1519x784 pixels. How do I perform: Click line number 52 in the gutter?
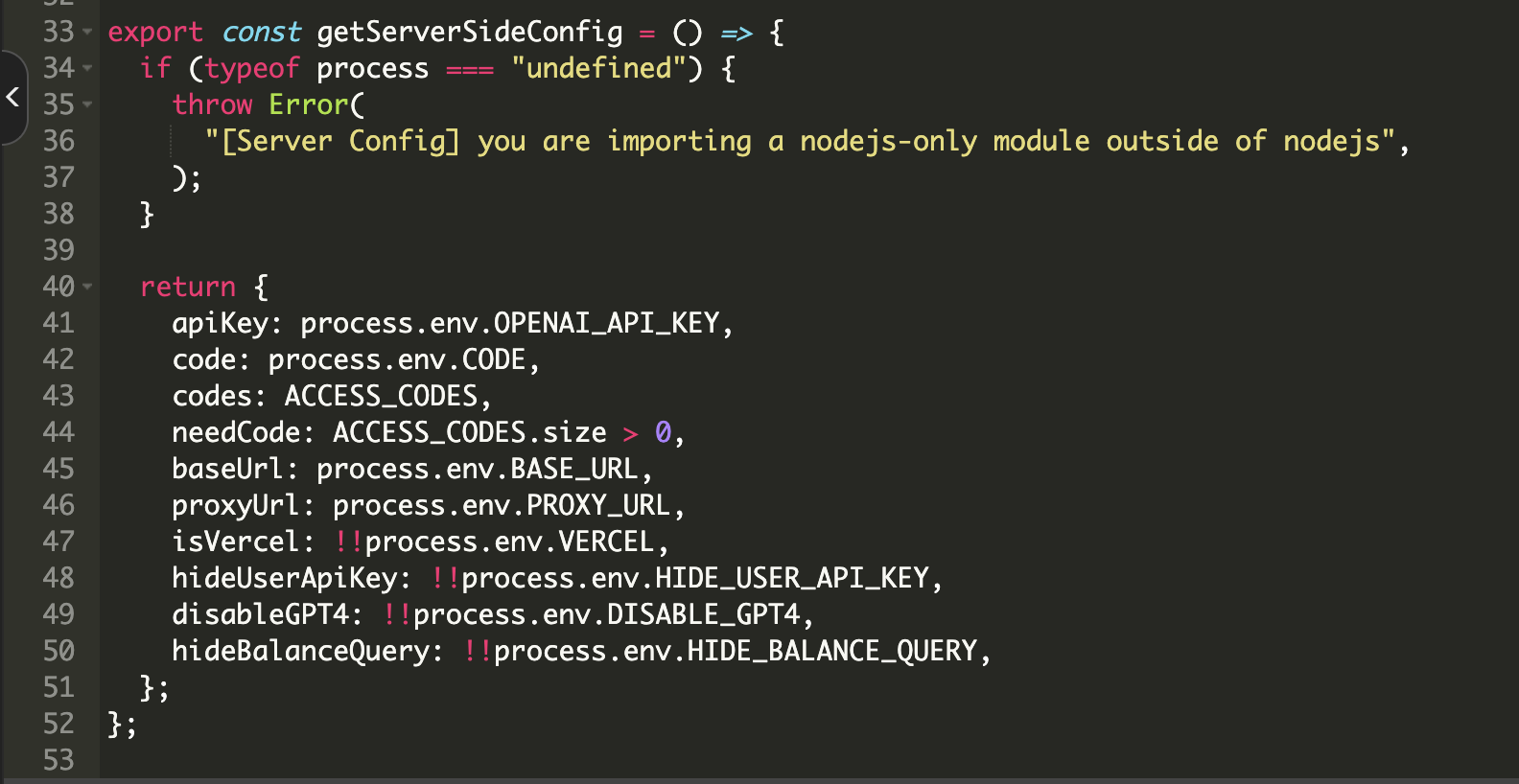click(x=58, y=725)
